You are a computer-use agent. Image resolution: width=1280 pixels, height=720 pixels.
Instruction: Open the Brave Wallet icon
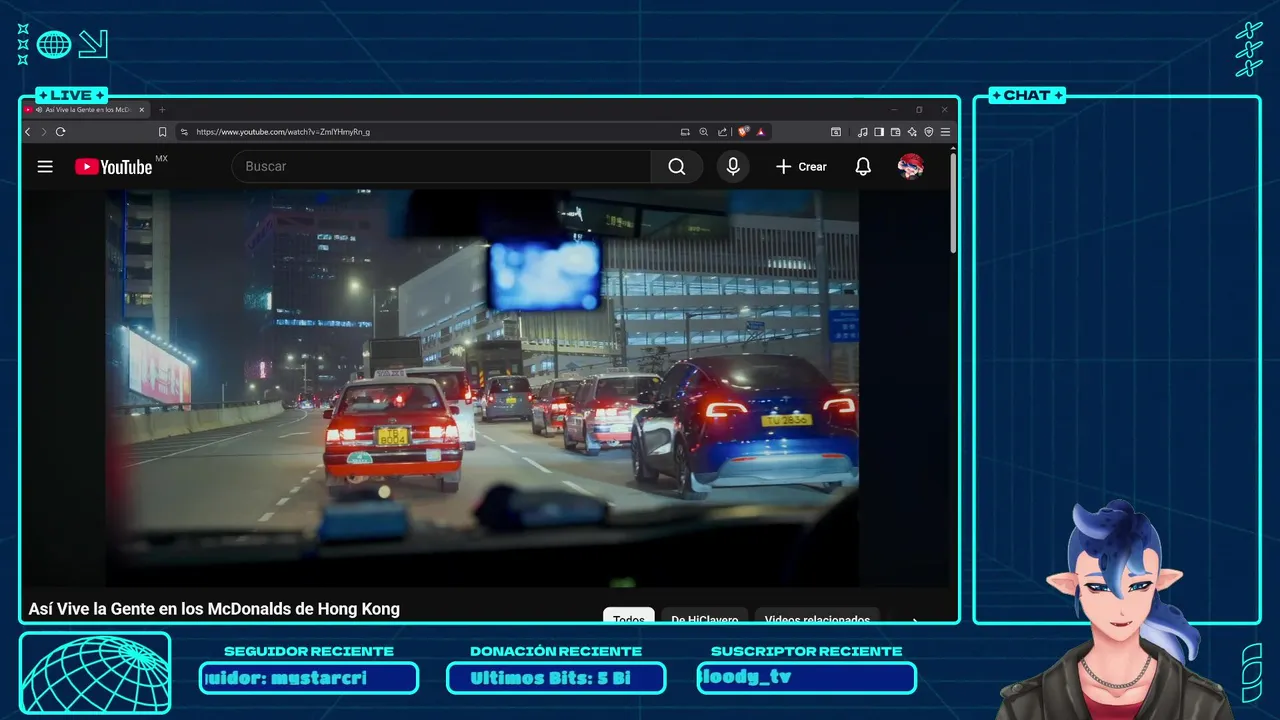click(x=896, y=132)
